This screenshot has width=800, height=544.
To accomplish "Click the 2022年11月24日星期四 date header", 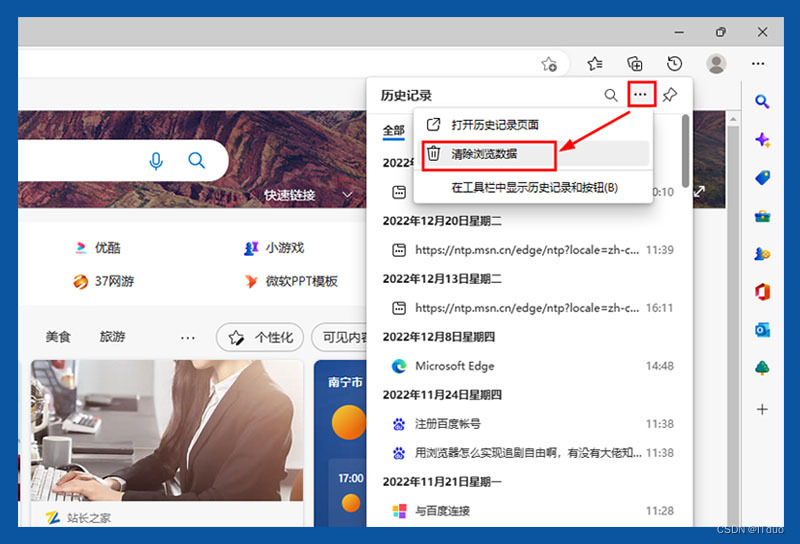I will 442,394.
